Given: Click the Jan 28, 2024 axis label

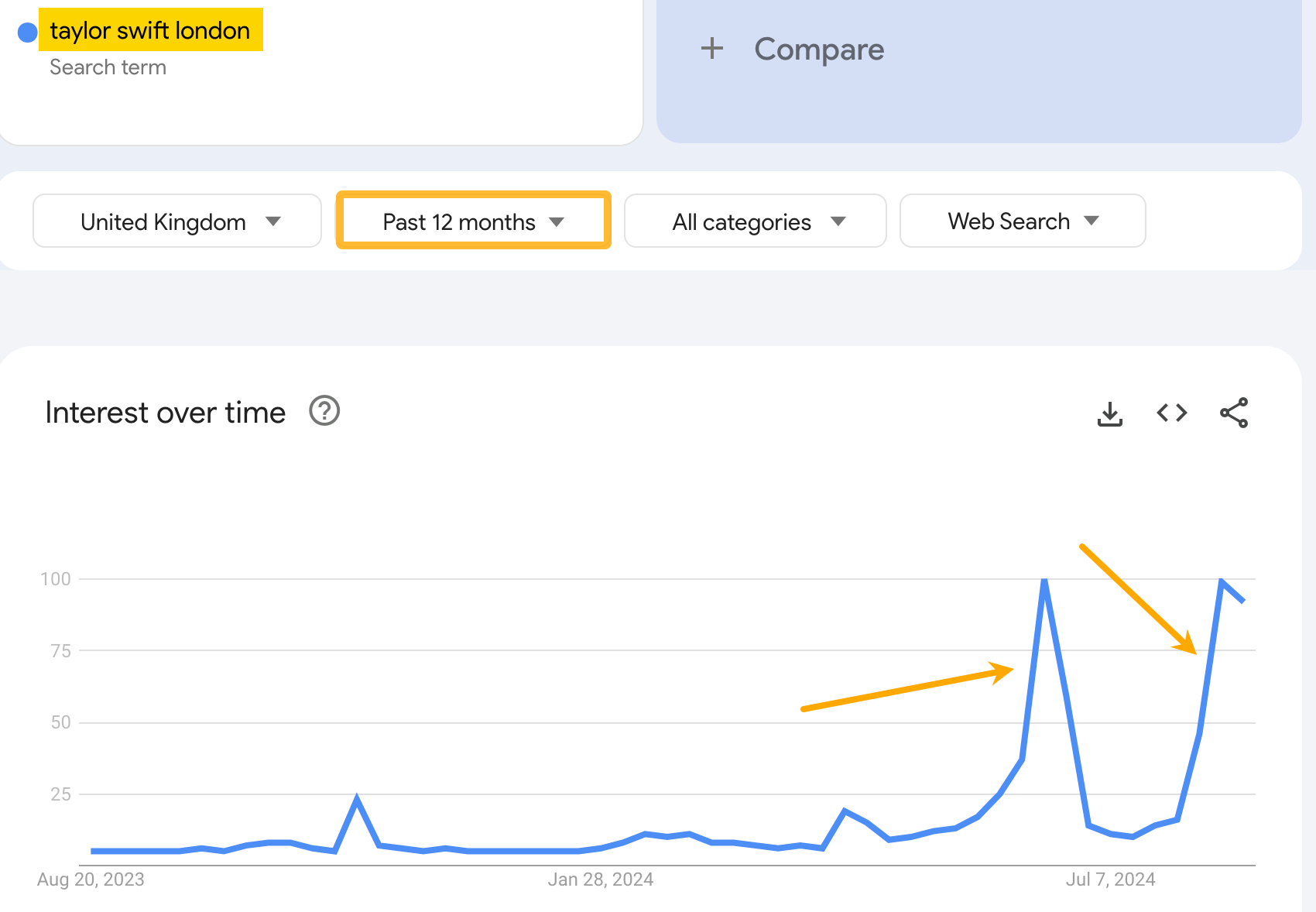Looking at the screenshot, I should (x=601, y=879).
